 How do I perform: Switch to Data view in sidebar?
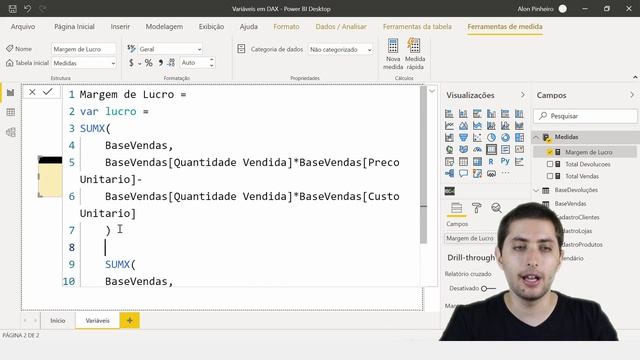(11, 112)
